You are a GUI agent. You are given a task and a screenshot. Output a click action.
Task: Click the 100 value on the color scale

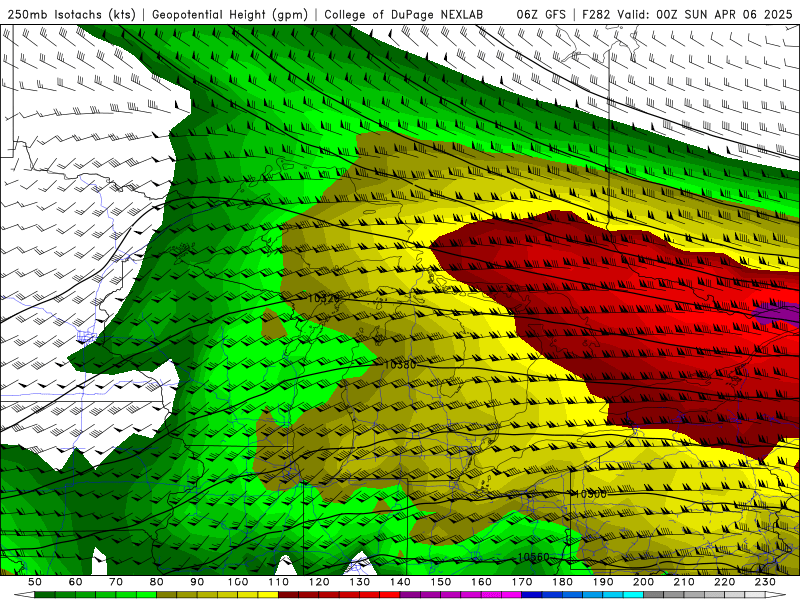tap(238, 582)
